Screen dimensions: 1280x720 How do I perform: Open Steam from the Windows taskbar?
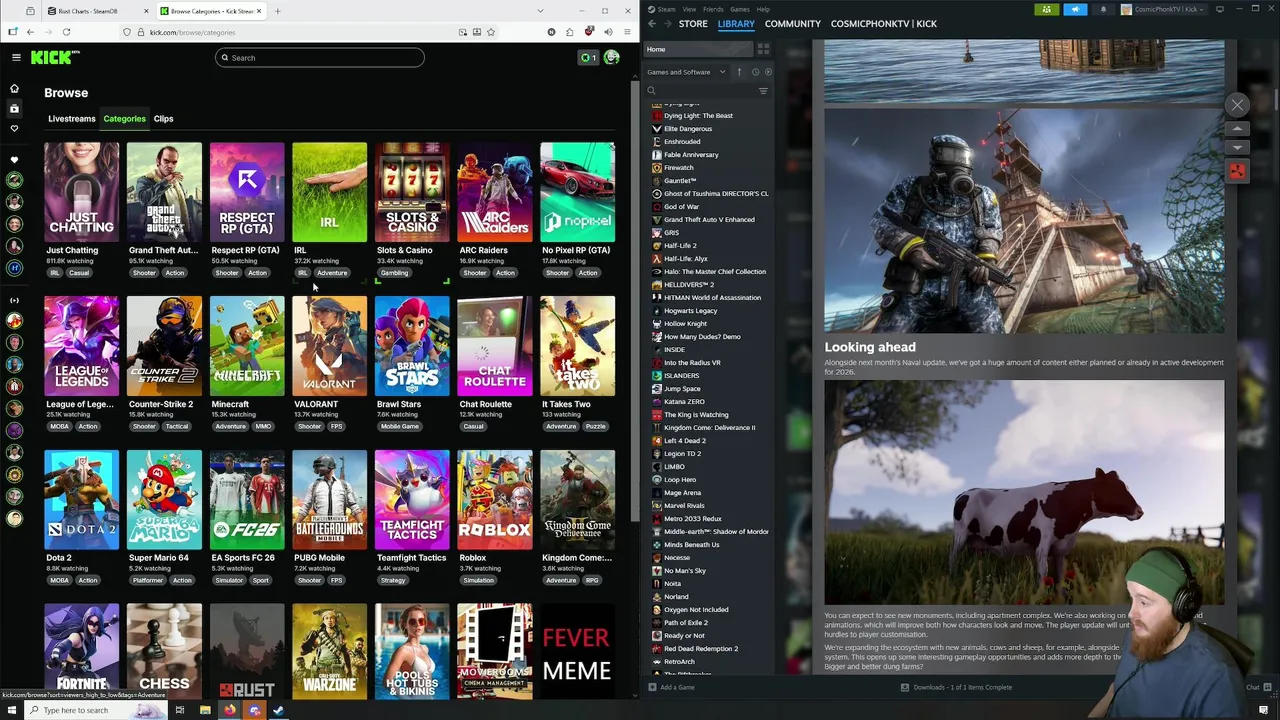(x=278, y=710)
